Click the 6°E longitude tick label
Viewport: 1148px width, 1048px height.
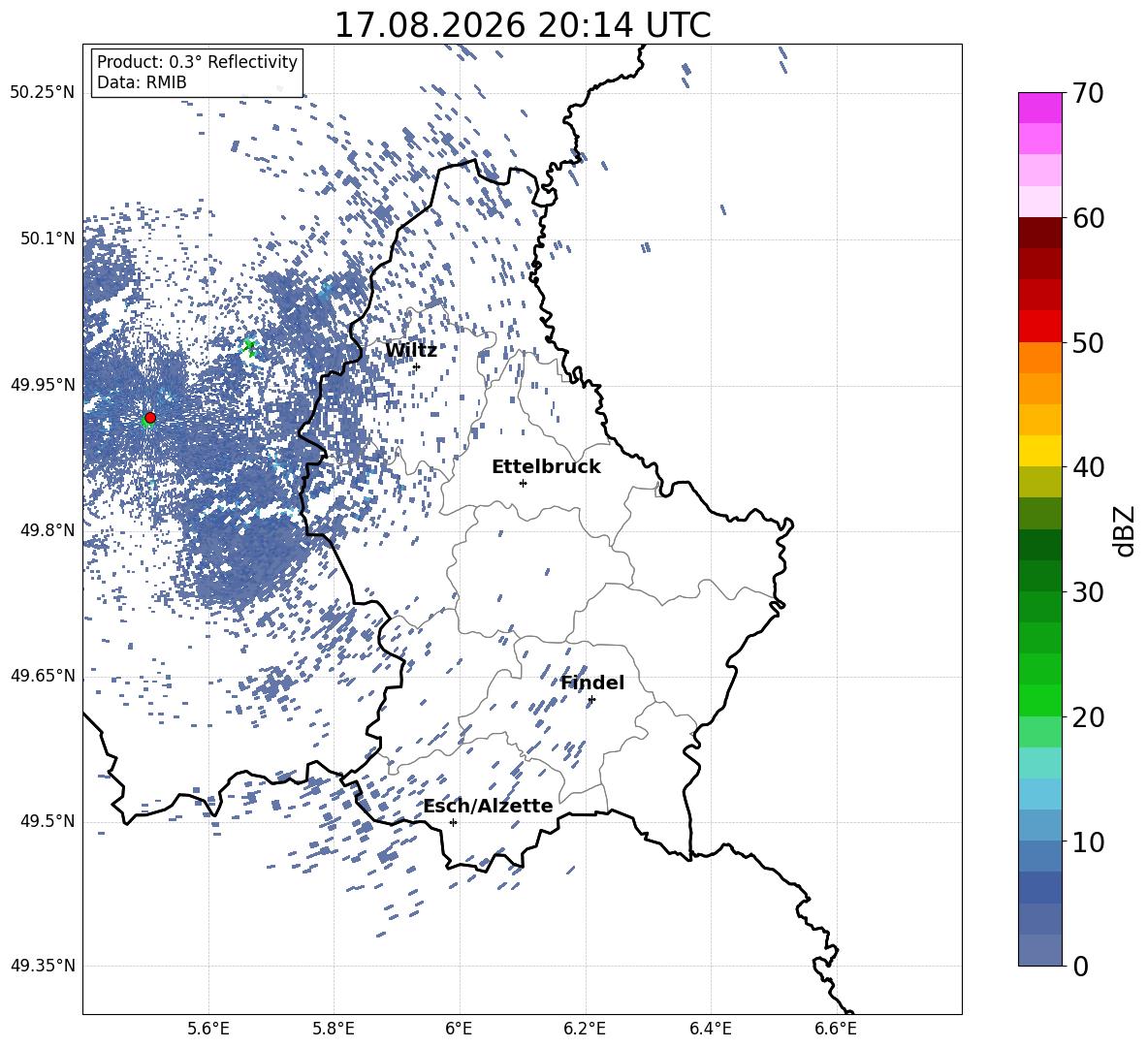coord(459,1029)
